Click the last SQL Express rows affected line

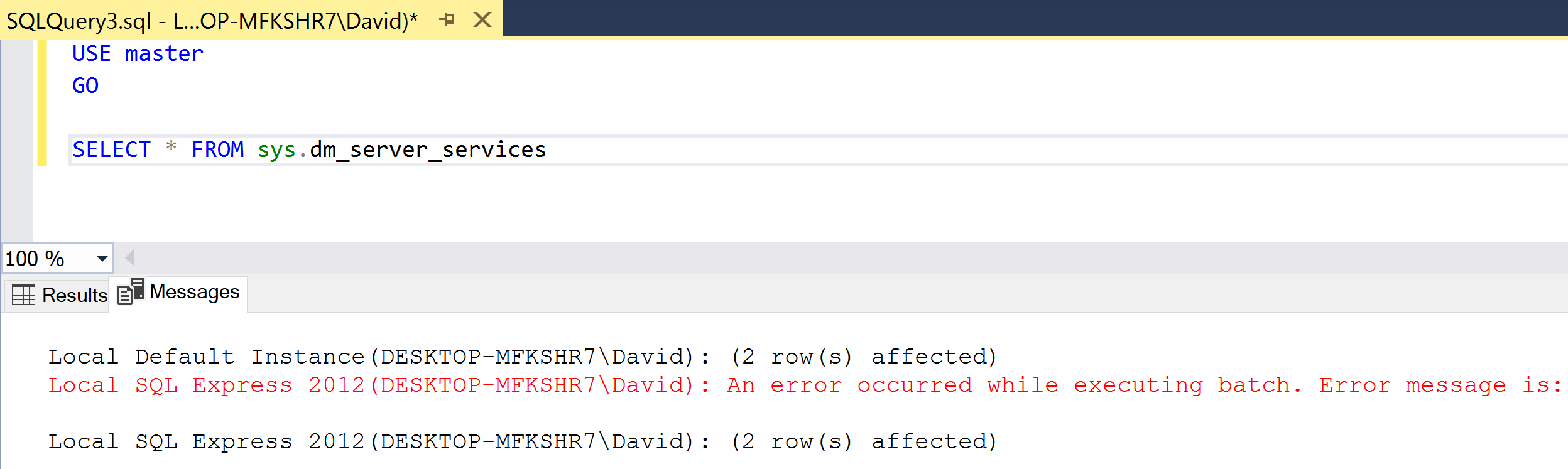pyautogui.click(x=521, y=441)
